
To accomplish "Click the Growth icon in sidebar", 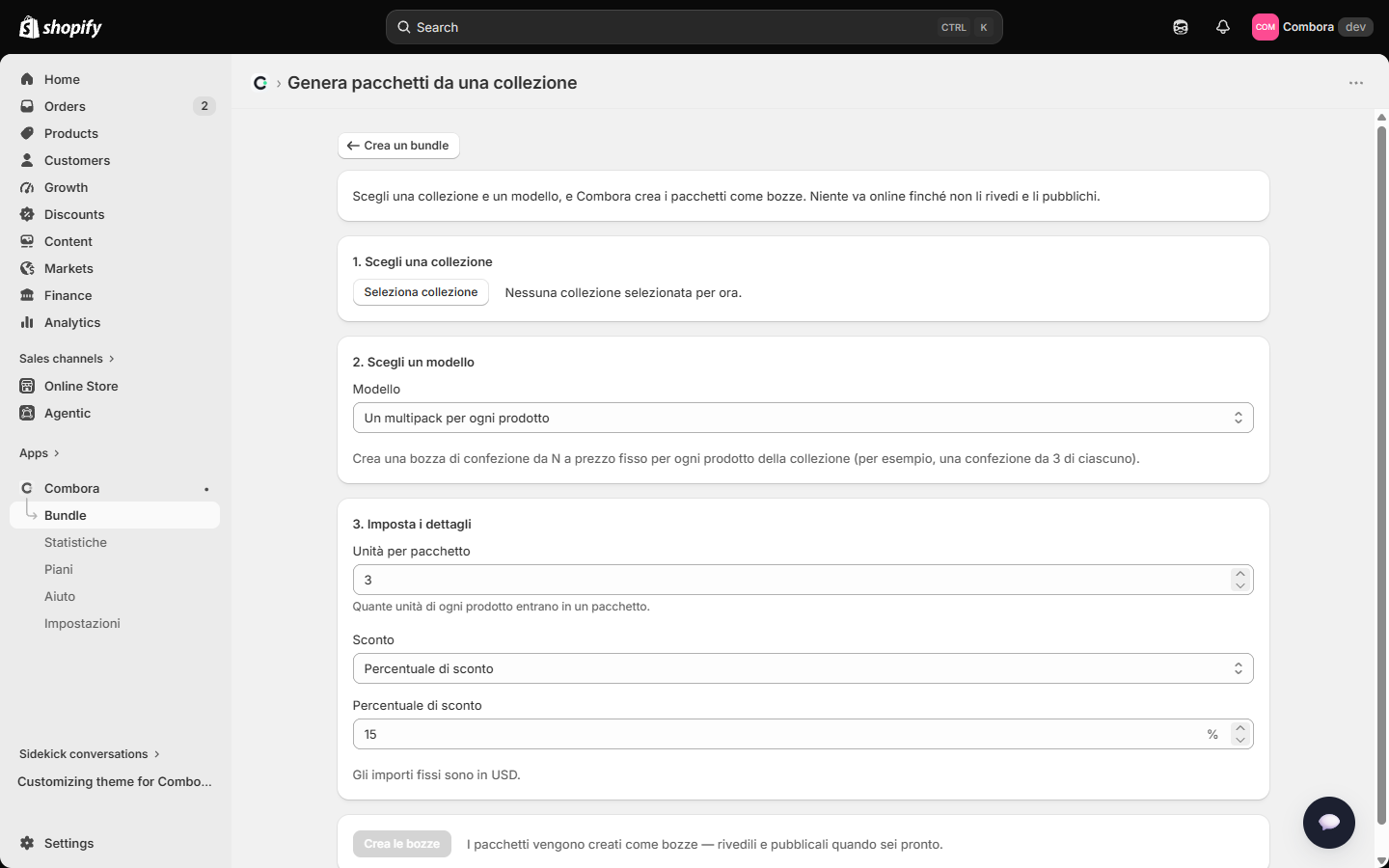I will click(27, 187).
